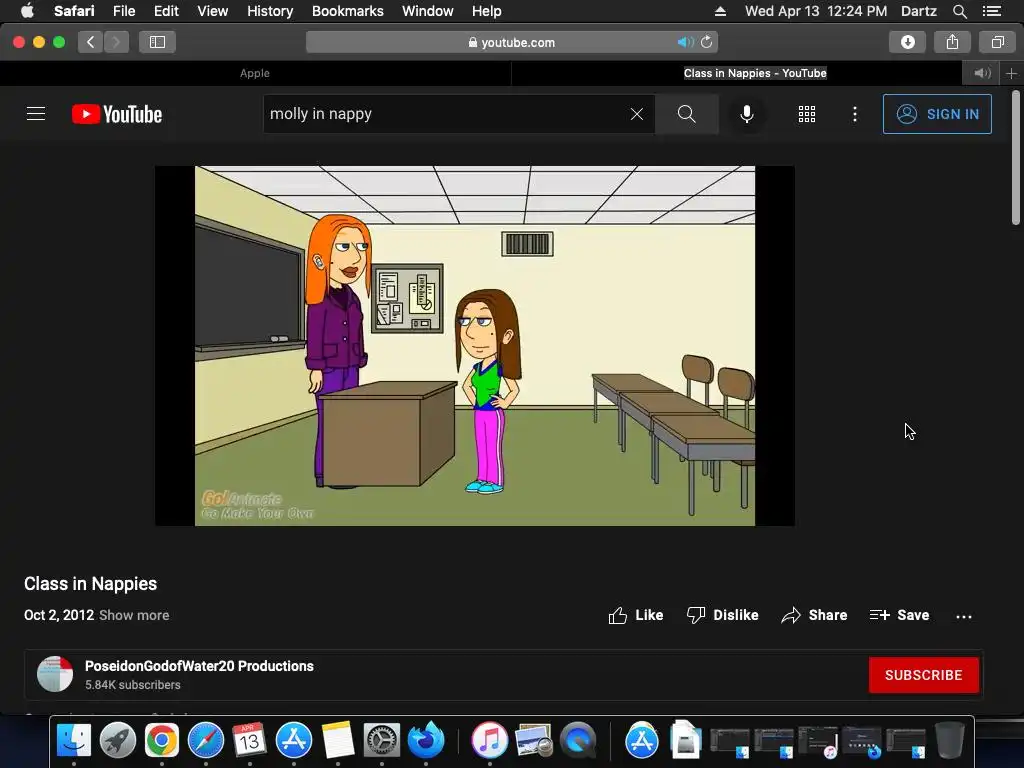Click the eject icon in the menu bar

pyautogui.click(x=720, y=11)
